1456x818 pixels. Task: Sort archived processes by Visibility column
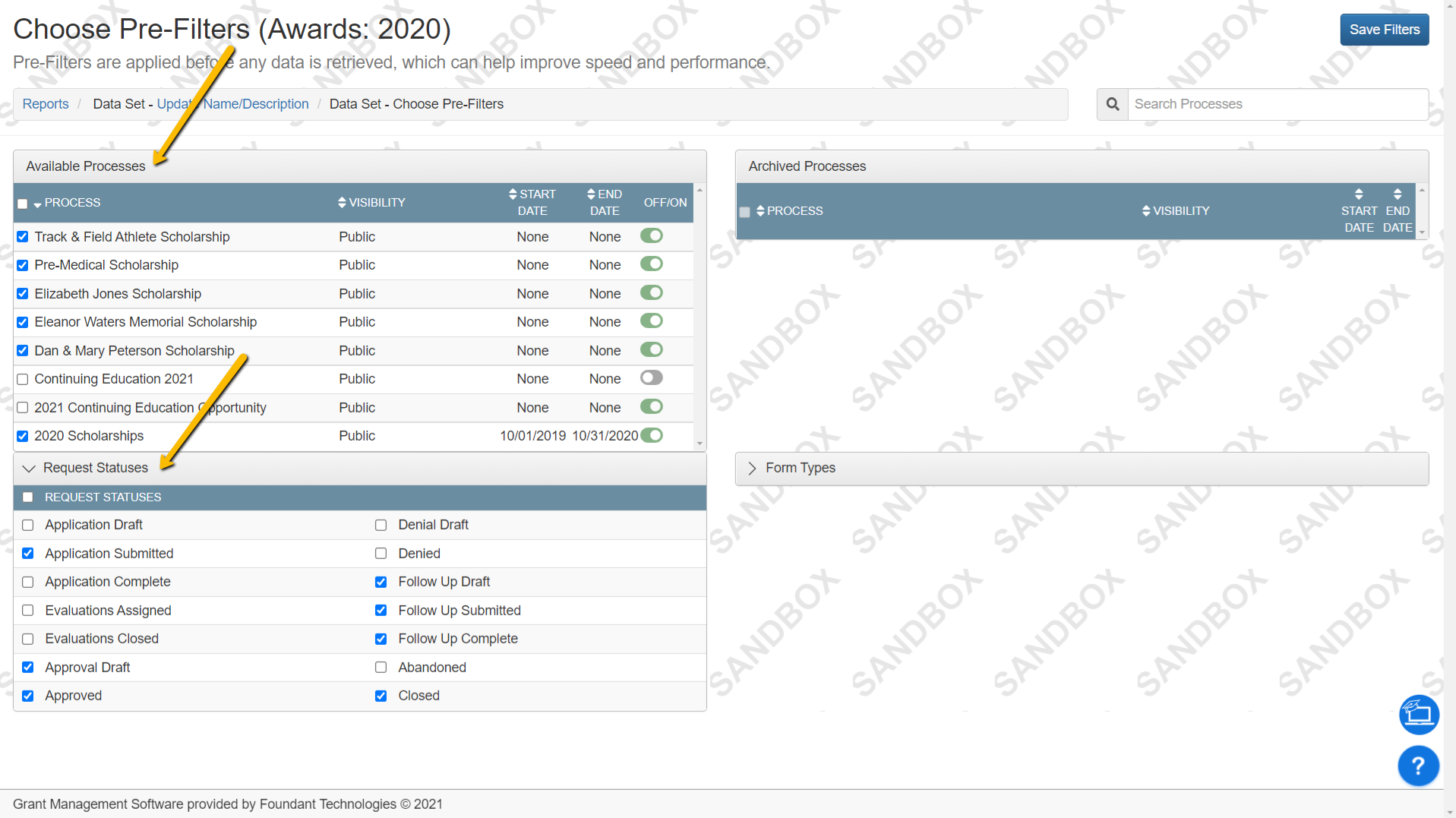[x=1176, y=211]
